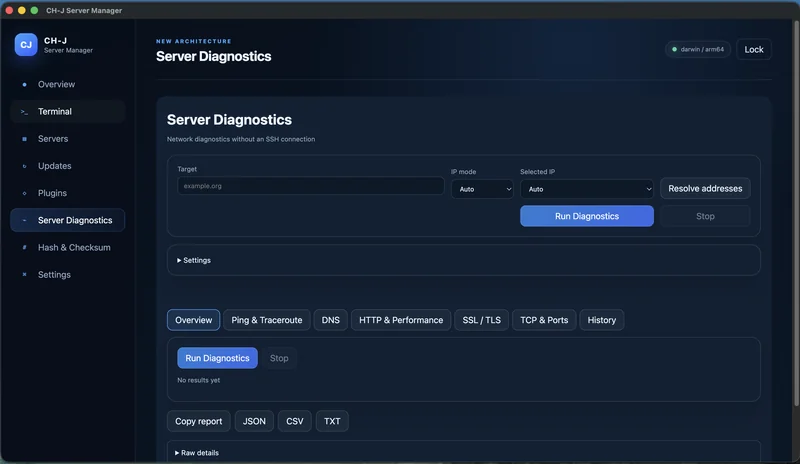Image resolution: width=800 pixels, height=464 pixels.
Task: Open Terminal in the sidebar
Action: (x=67, y=111)
